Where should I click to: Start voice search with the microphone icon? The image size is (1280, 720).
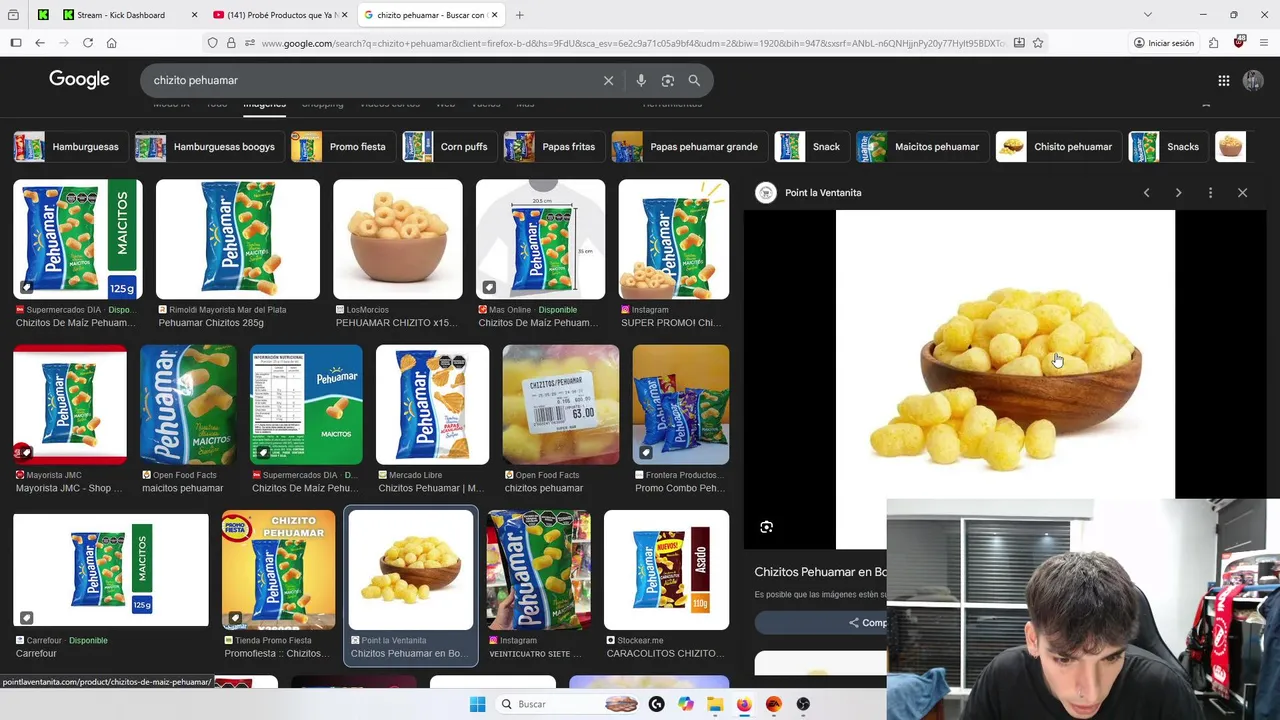pos(641,80)
